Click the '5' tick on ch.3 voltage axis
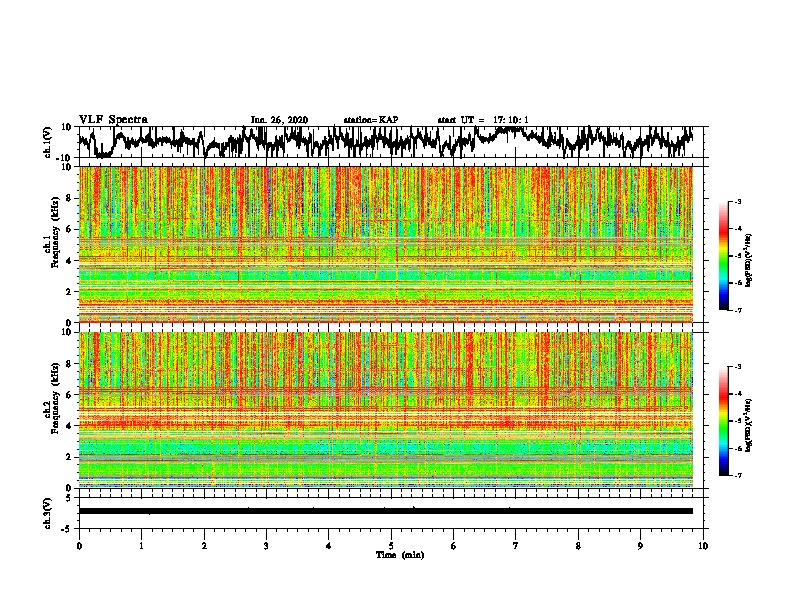The width and height of the screenshot is (792, 612). [x=69, y=498]
